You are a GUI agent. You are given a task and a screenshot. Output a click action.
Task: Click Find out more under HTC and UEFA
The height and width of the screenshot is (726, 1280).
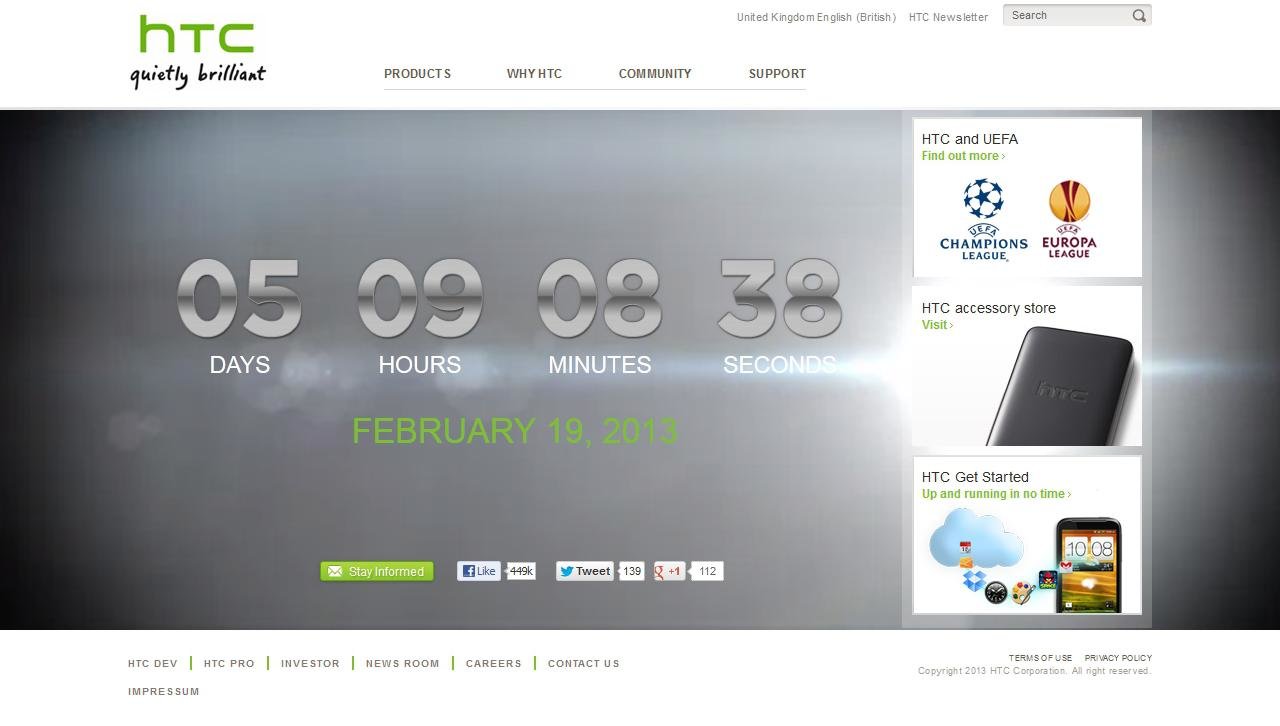(963, 156)
